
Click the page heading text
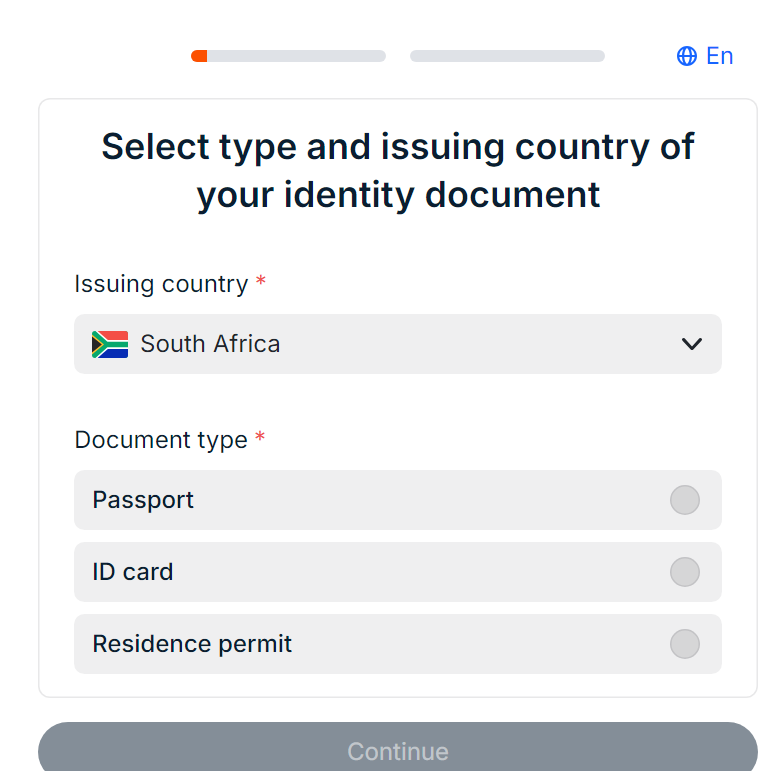tap(398, 171)
